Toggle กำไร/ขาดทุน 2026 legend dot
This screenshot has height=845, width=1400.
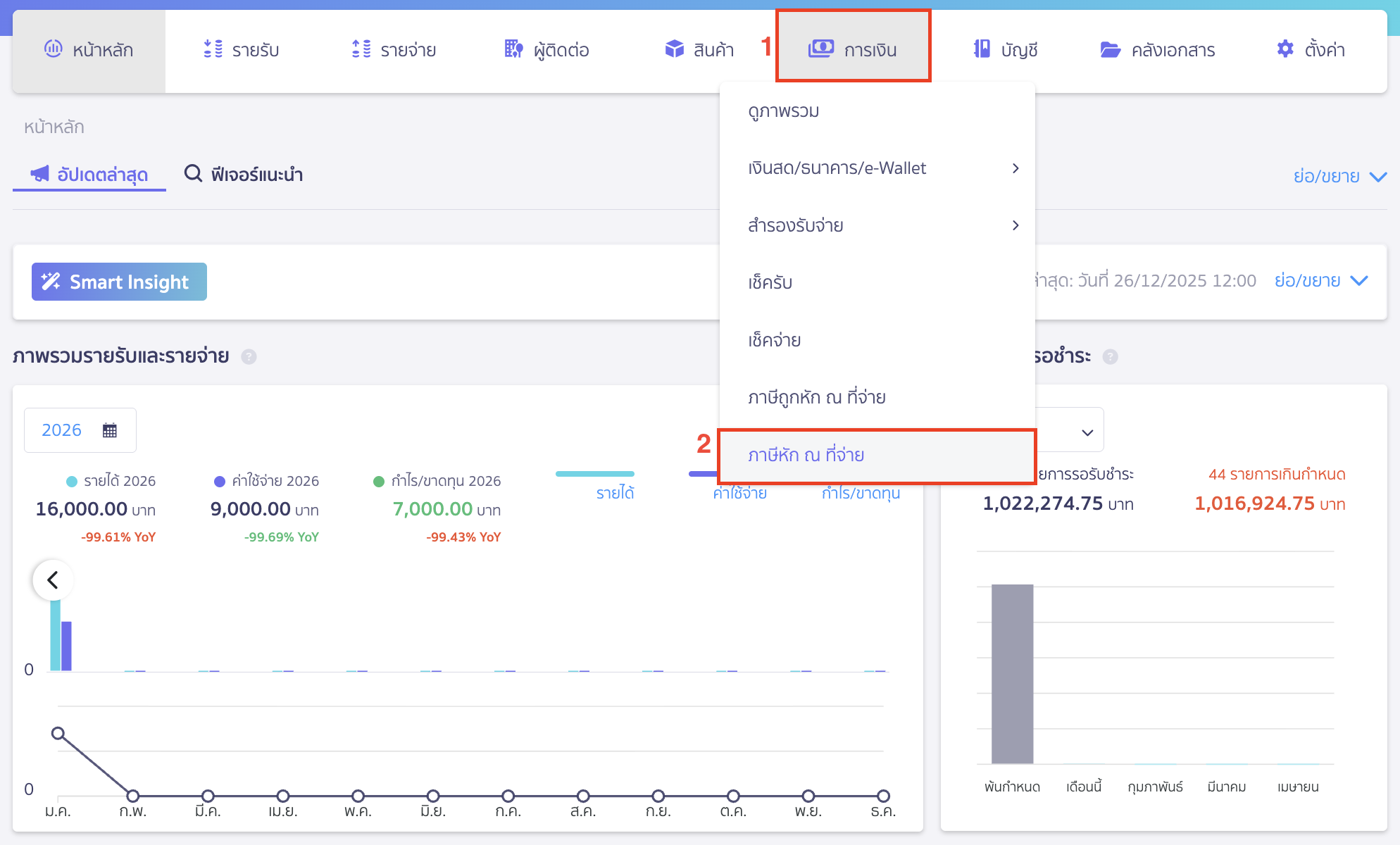pos(378,482)
